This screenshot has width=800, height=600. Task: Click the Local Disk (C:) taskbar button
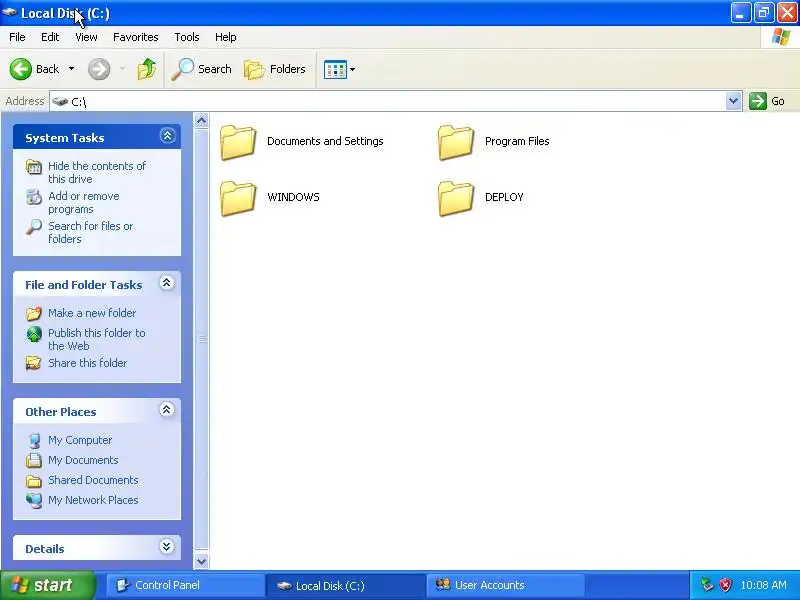pos(345,585)
